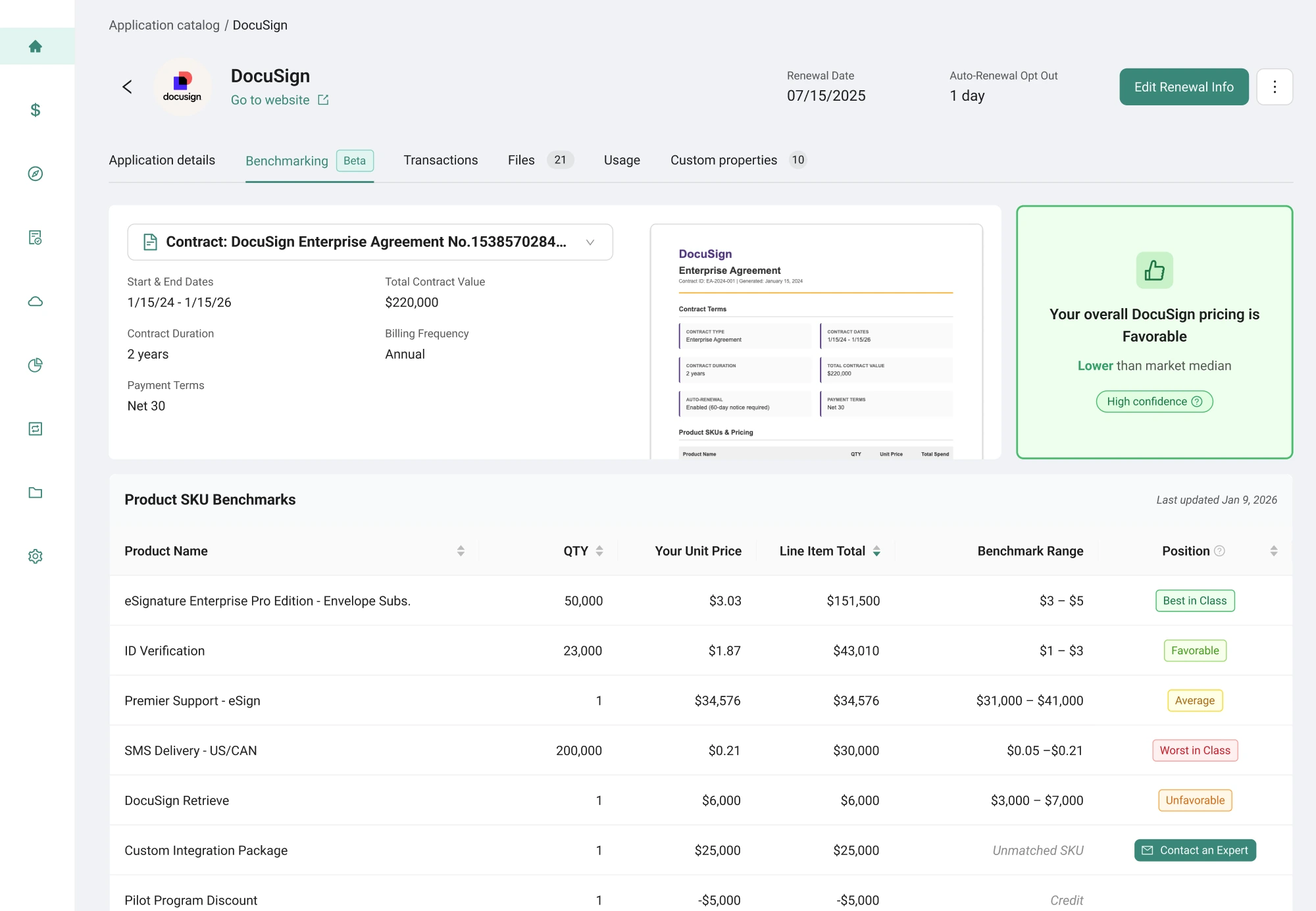The width and height of the screenshot is (1316, 911).
Task: Click the thumbs-up favorable pricing icon
Action: click(x=1155, y=270)
